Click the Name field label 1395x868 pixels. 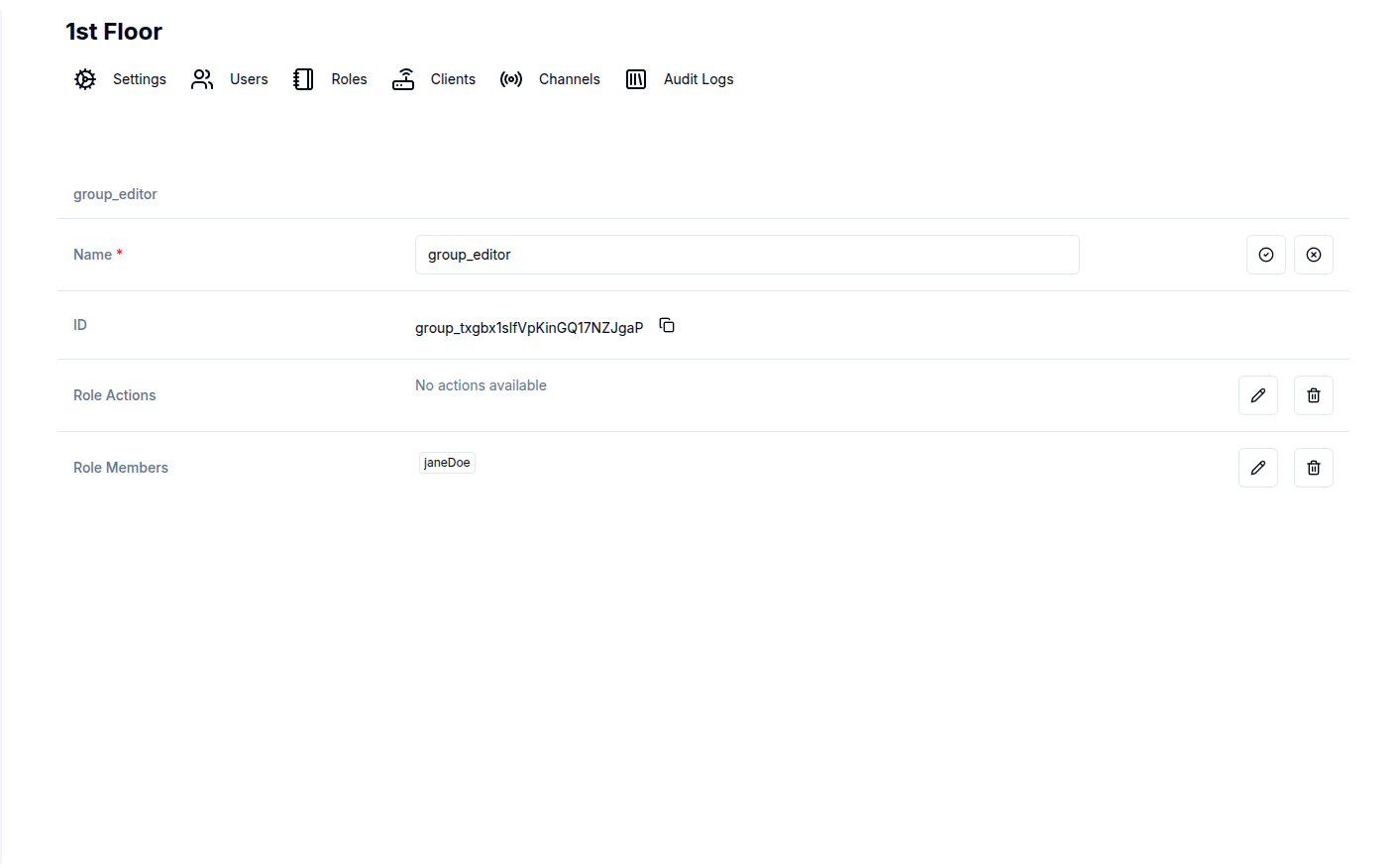pos(97,255)
